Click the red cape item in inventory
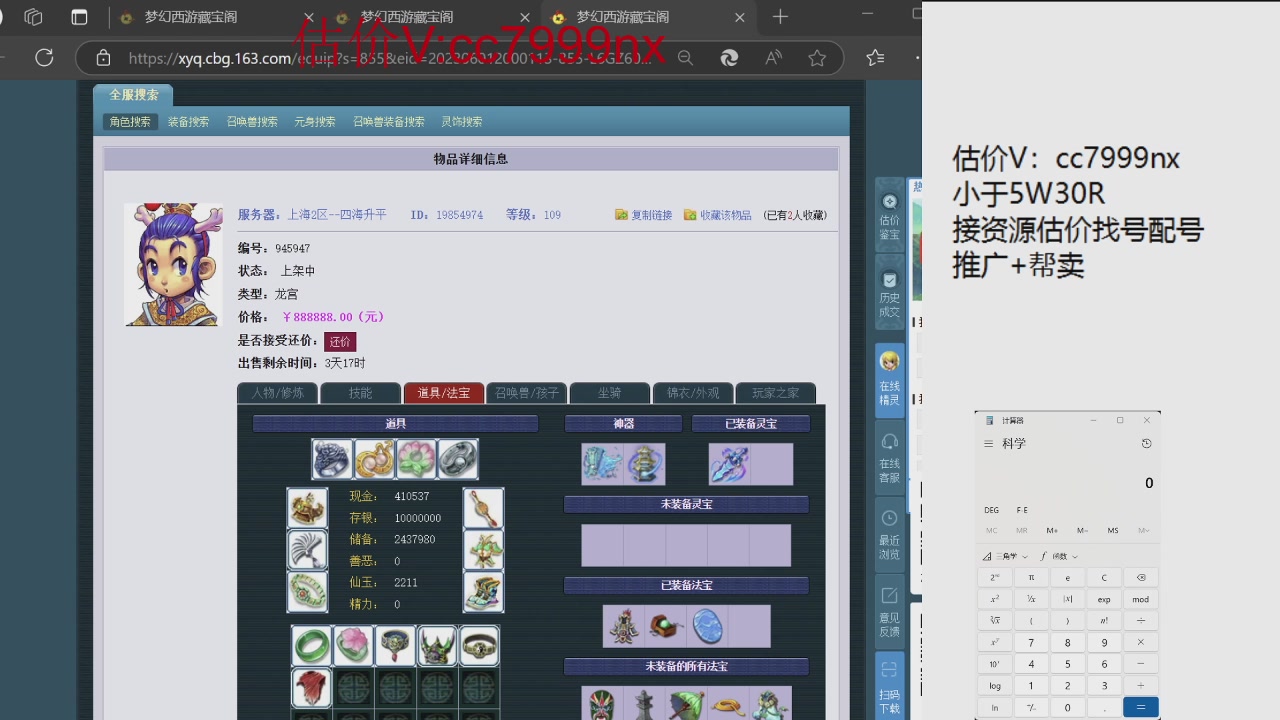Image resolution: width=1280 pixels, height=720 pixels. point(311,688)
